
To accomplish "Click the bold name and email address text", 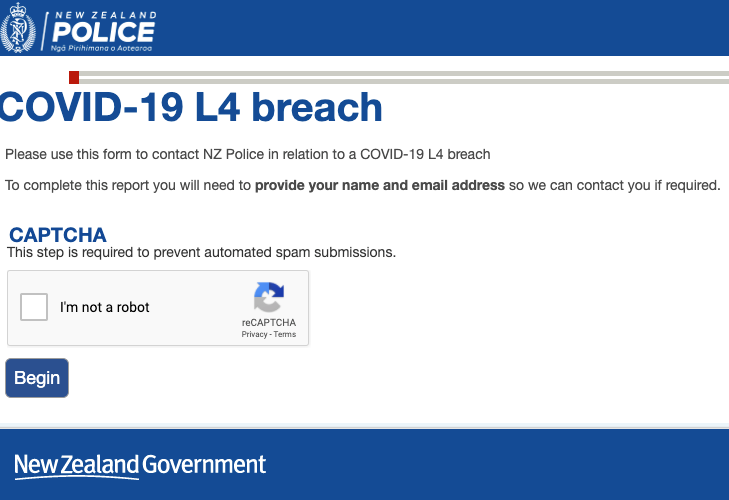I will click(x=380, y=185).
